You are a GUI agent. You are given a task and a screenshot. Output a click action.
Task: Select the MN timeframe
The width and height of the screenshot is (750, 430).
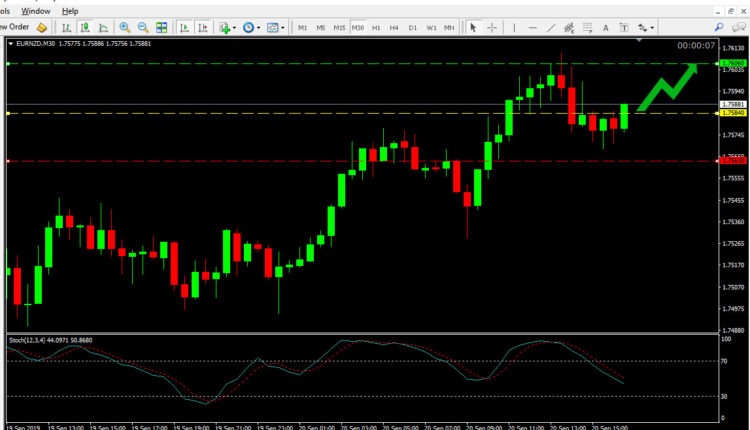[x=449, y=28]
